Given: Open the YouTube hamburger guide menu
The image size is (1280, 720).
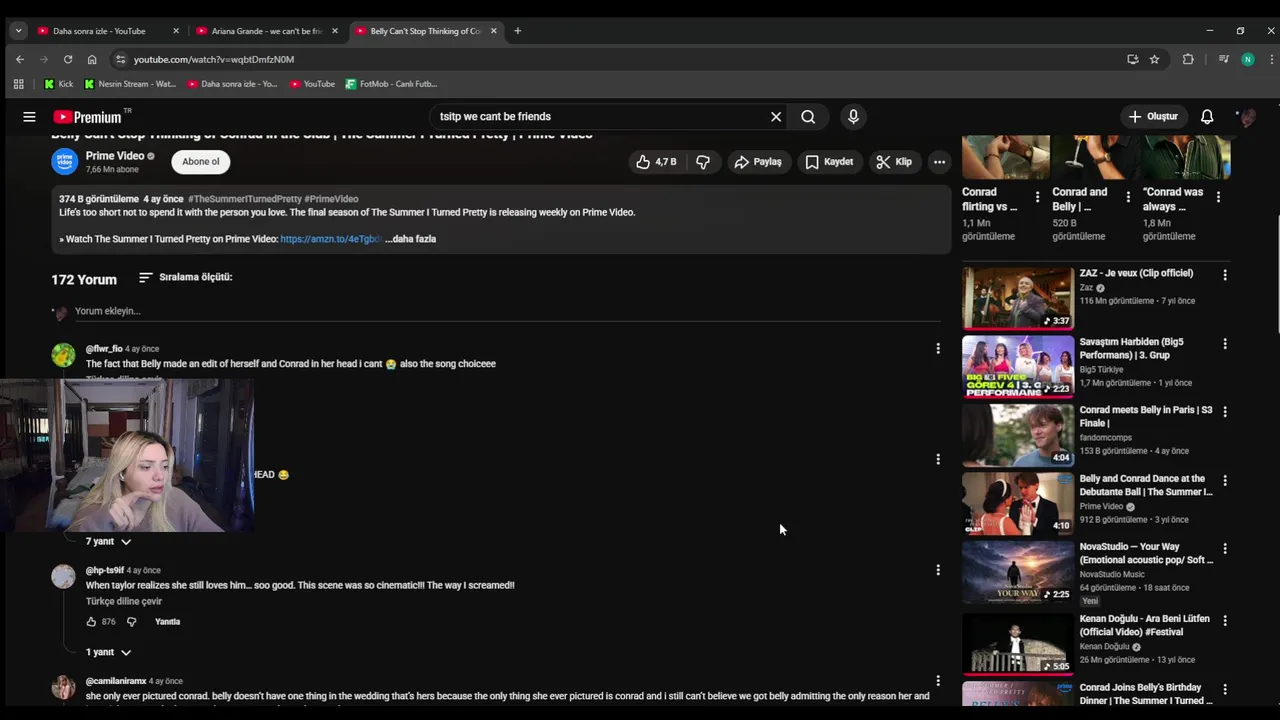Looking at the screenshot, I should (29, 117).
